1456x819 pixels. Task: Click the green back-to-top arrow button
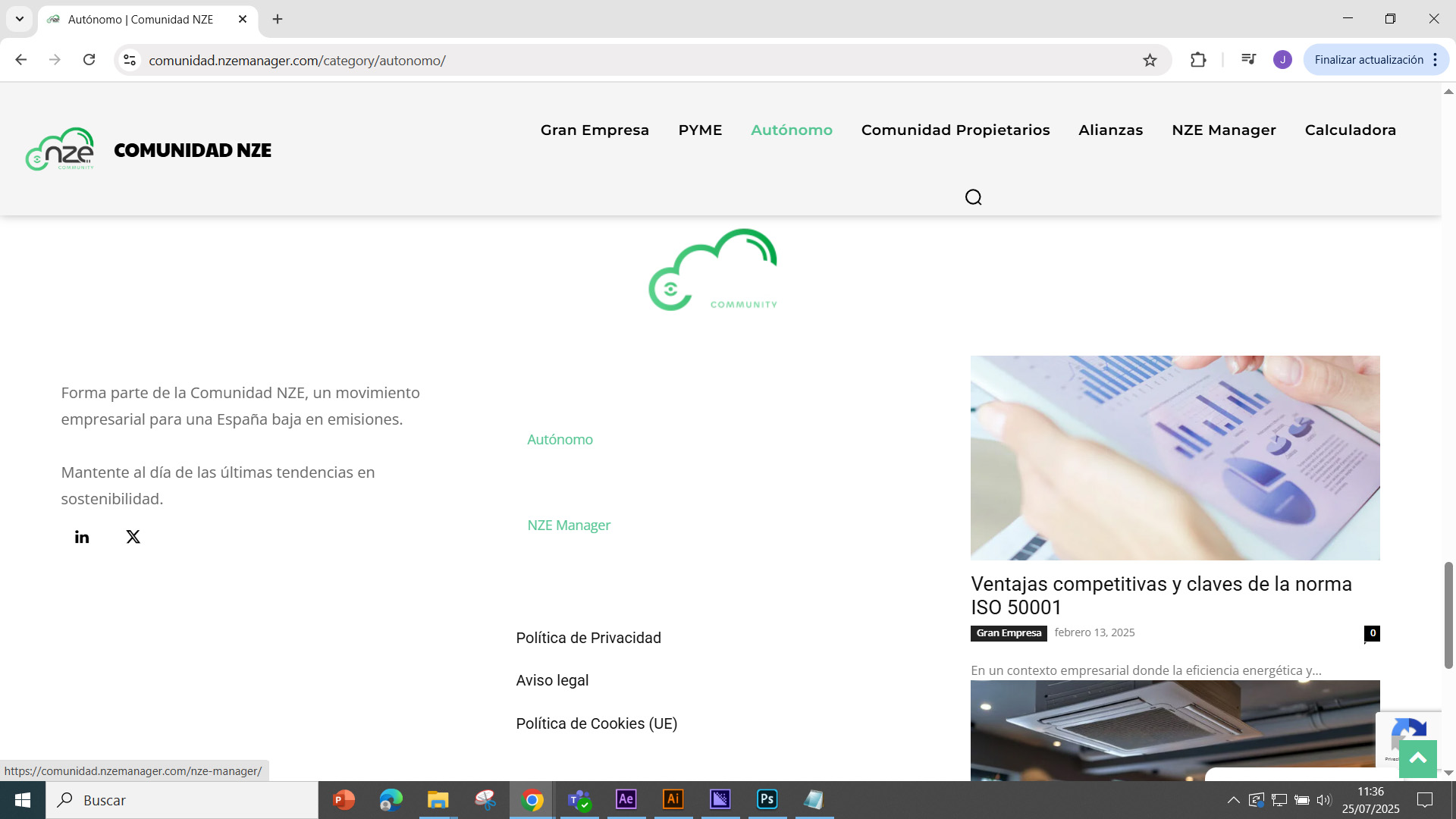coord(1417,758)
